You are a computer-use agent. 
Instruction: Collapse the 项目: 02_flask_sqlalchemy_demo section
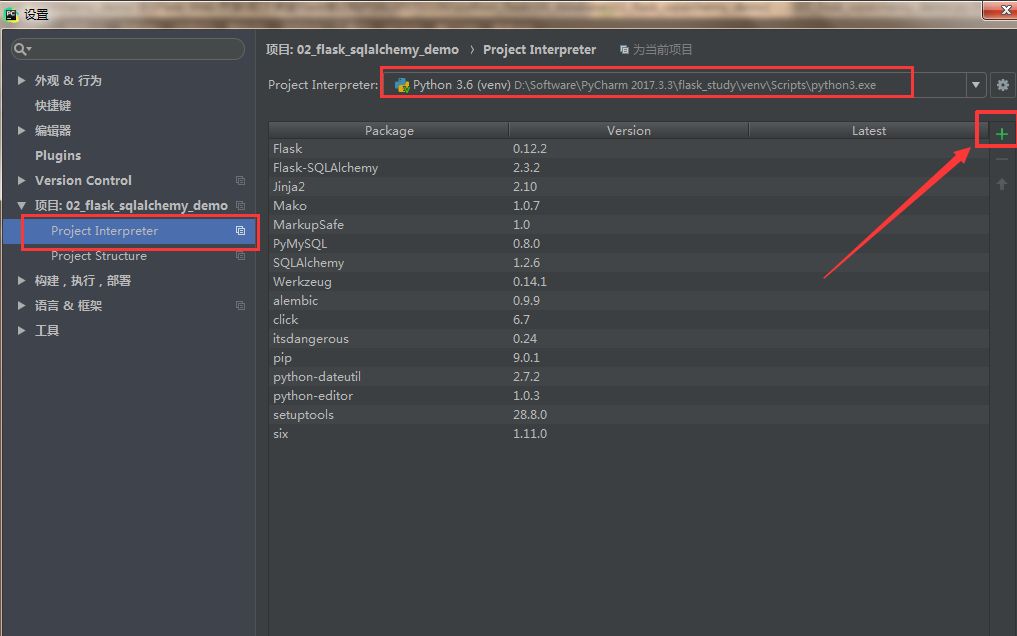tap(21, 206)
